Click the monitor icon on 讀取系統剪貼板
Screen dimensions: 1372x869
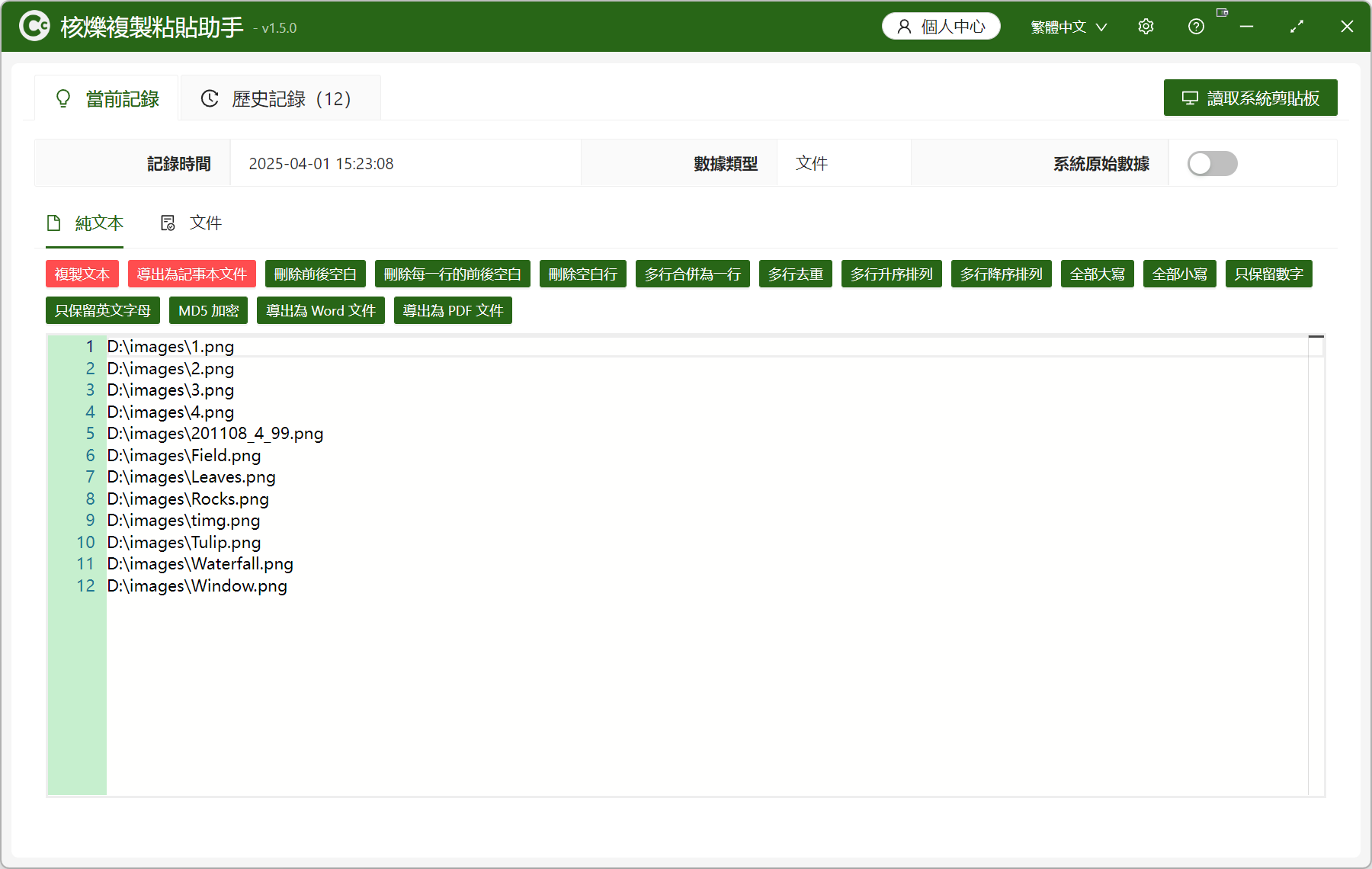click(x=1190, y=98)
